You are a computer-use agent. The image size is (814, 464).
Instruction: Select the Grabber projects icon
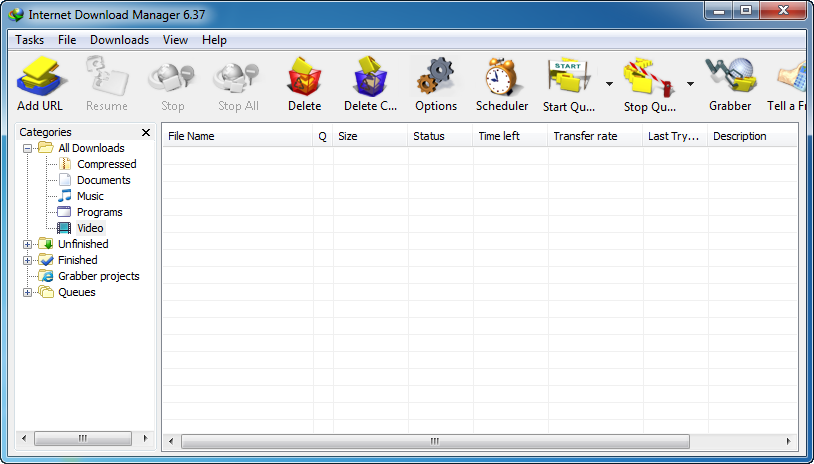tap(46, 276)
